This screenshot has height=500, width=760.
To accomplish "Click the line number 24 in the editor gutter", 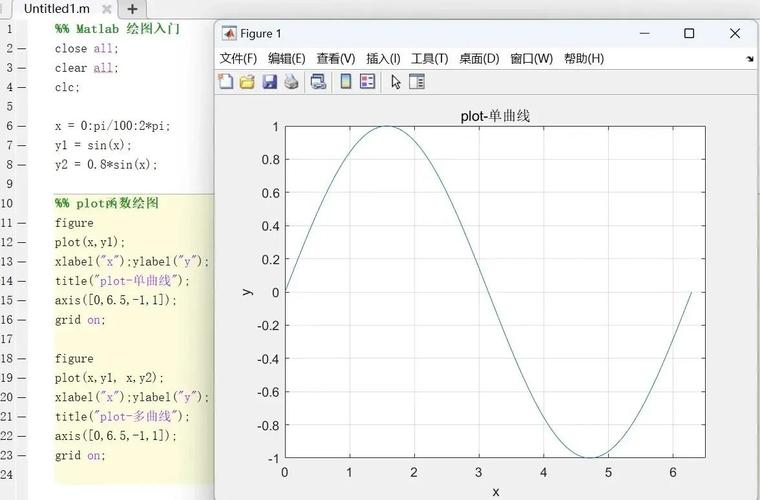I will 6,474.
